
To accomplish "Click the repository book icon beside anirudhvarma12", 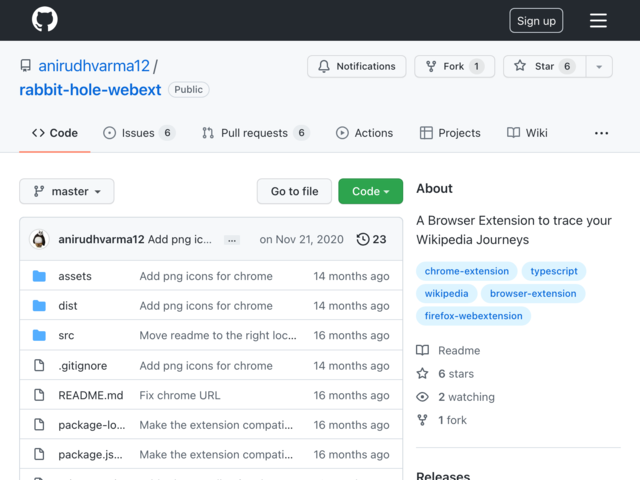I will tap(25, 66).
